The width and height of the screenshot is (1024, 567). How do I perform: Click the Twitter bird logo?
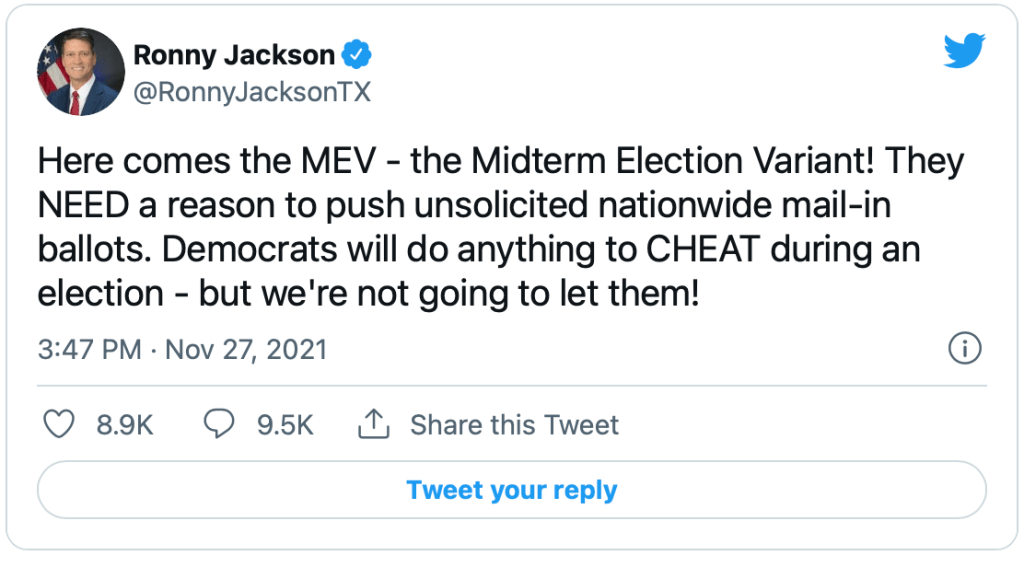tap(965, 48)
